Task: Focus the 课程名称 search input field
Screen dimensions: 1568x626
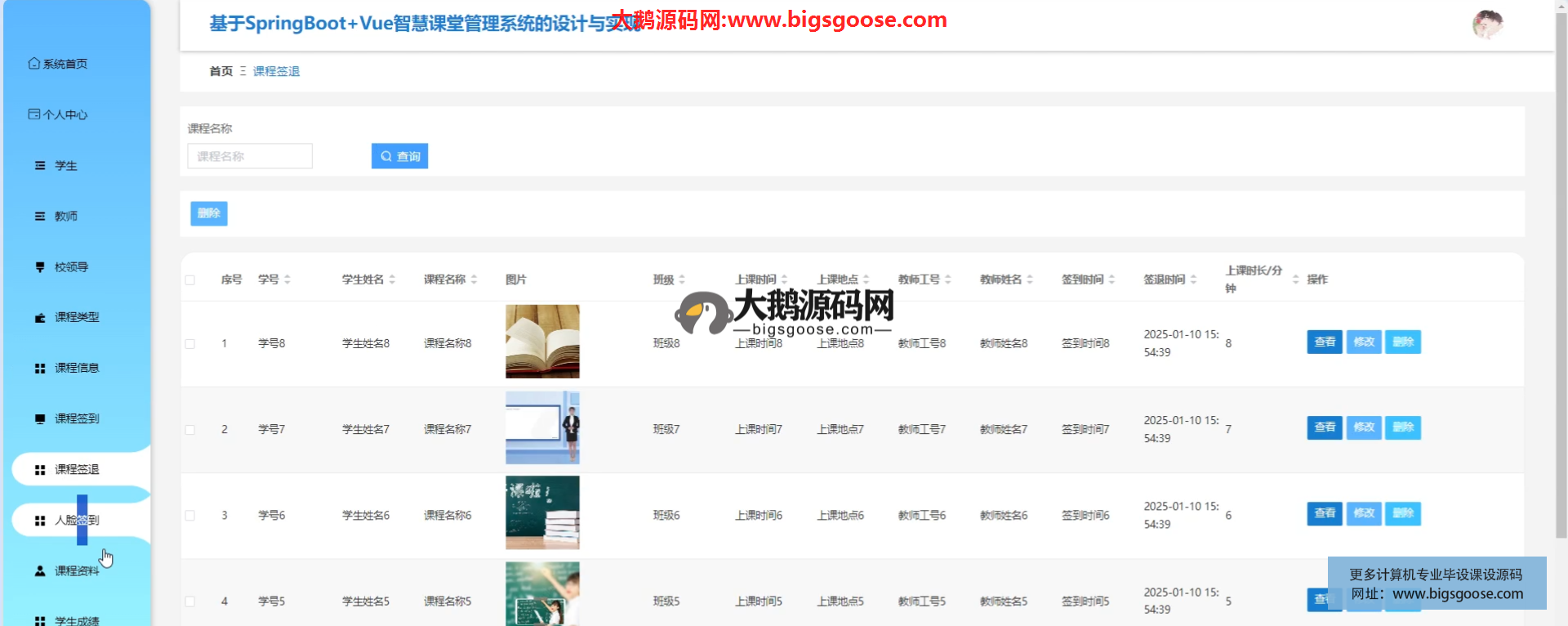Action: click(x=250, y=156)
